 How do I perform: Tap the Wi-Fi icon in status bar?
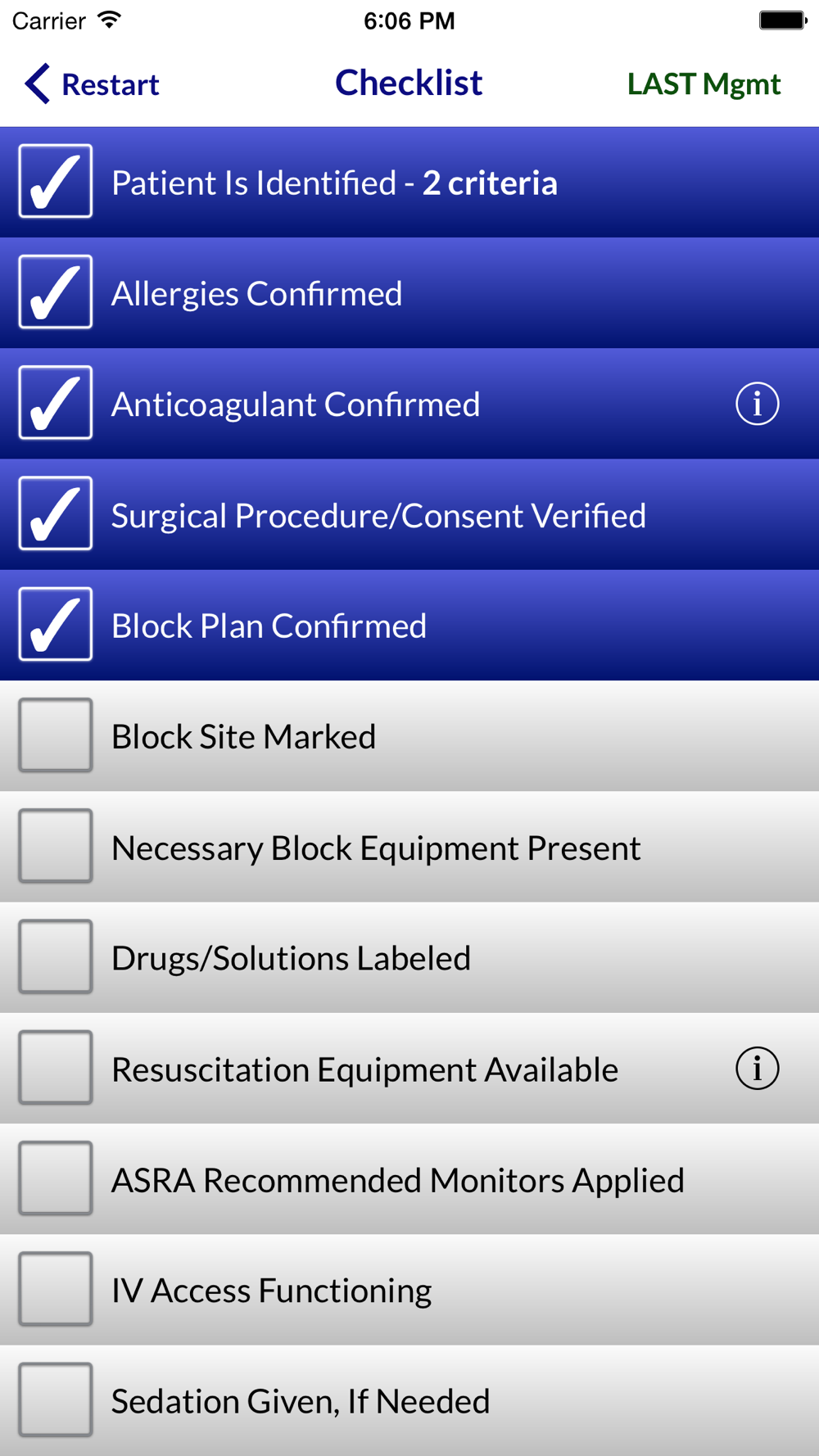pyautogui.click(x=108, y=20)
